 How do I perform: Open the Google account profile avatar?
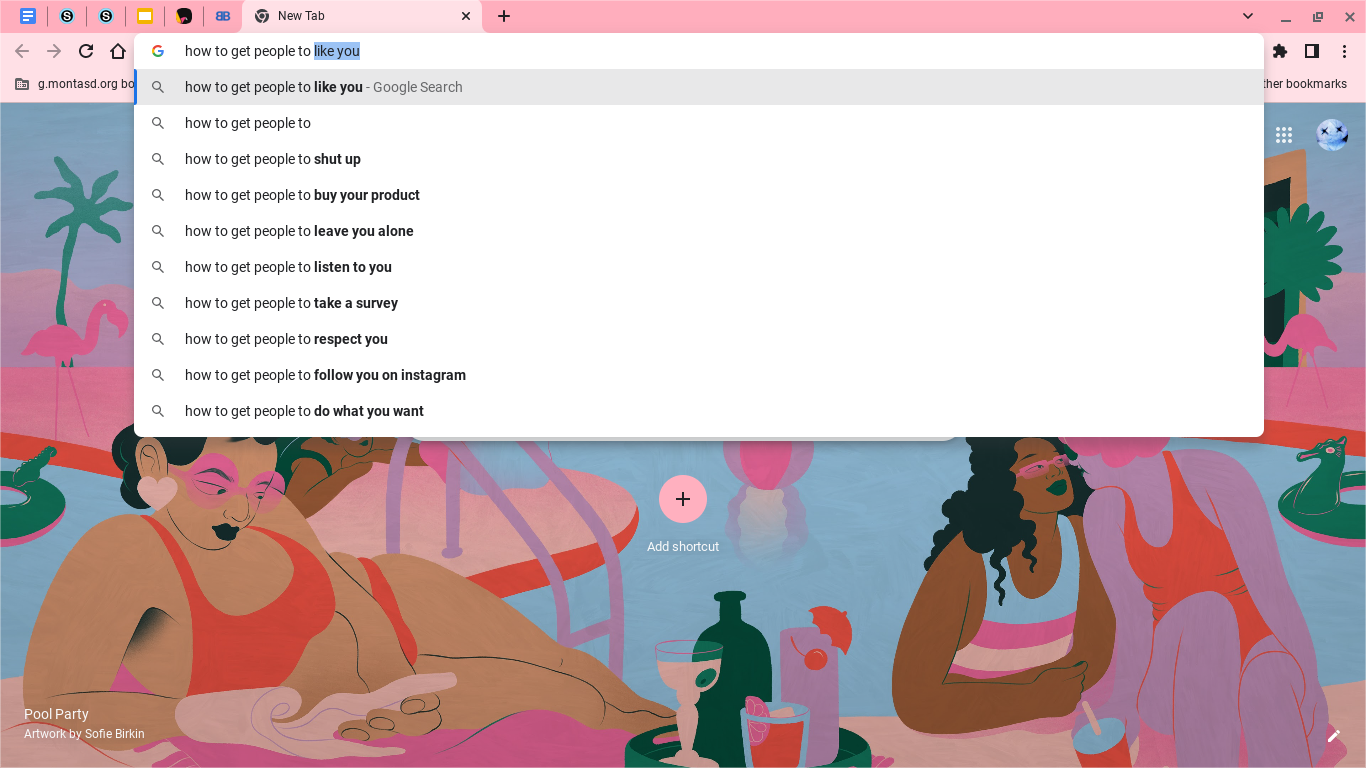point(1332,135)
